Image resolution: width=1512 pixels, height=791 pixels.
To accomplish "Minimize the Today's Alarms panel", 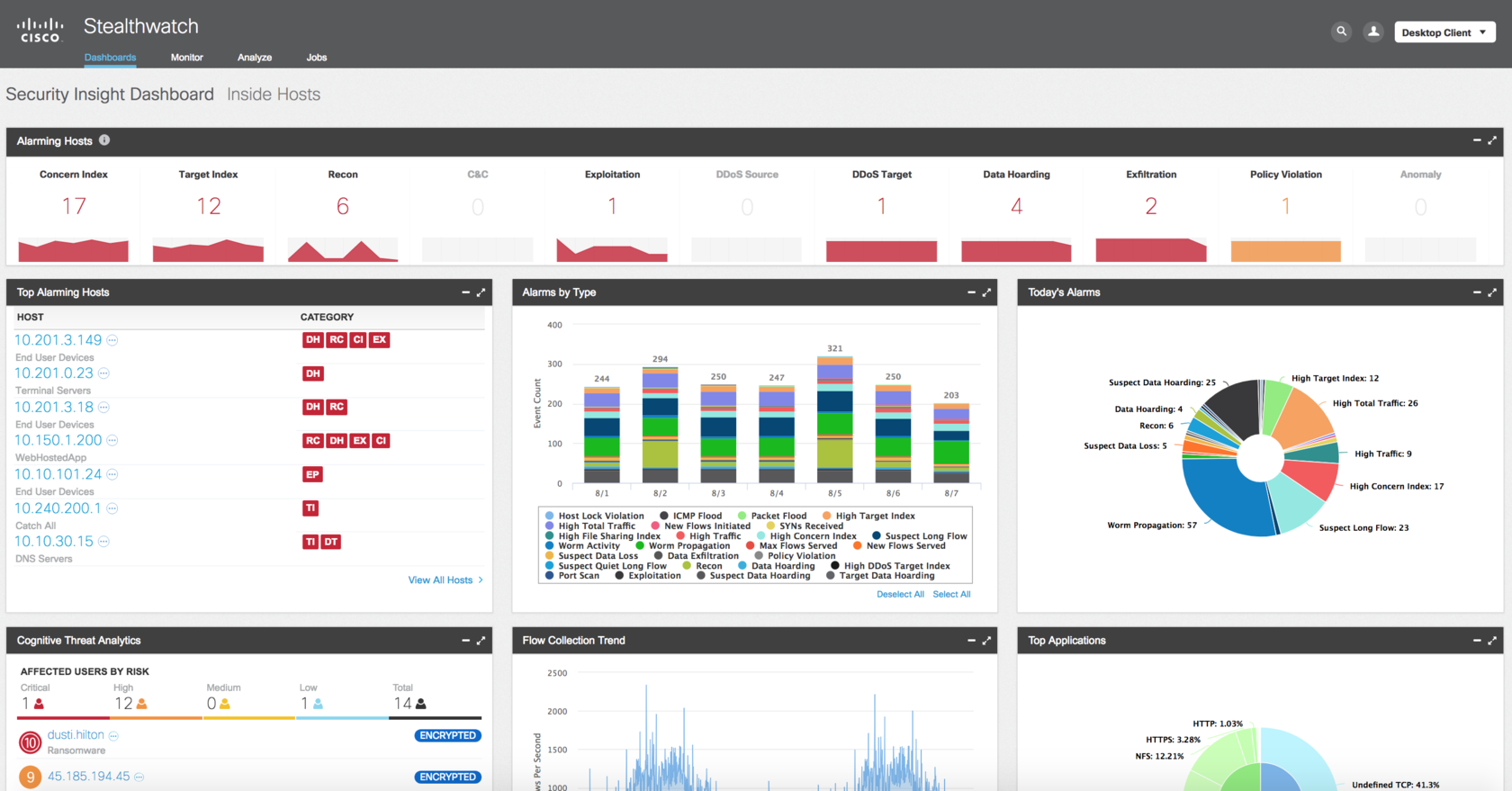I will (x=1477, y=292).
